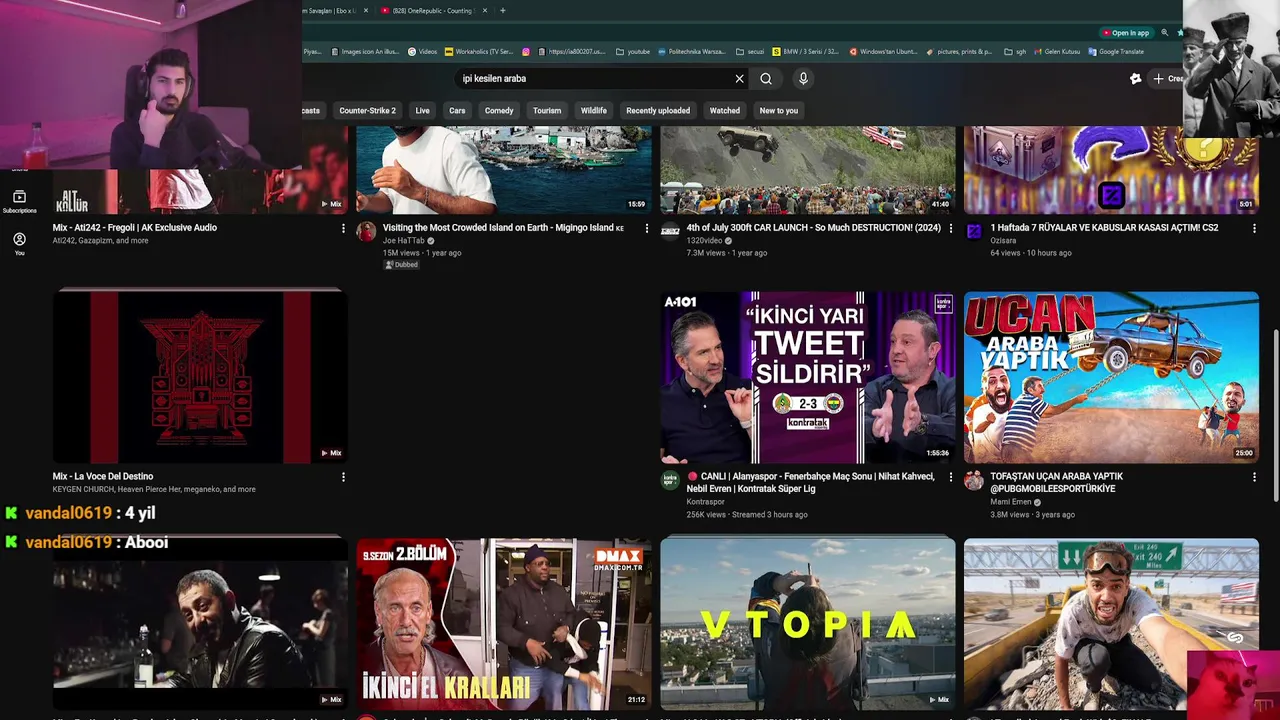The image size is (1280, 720).
Task: Select the Cars filter chip
Action: coord(457,111)
